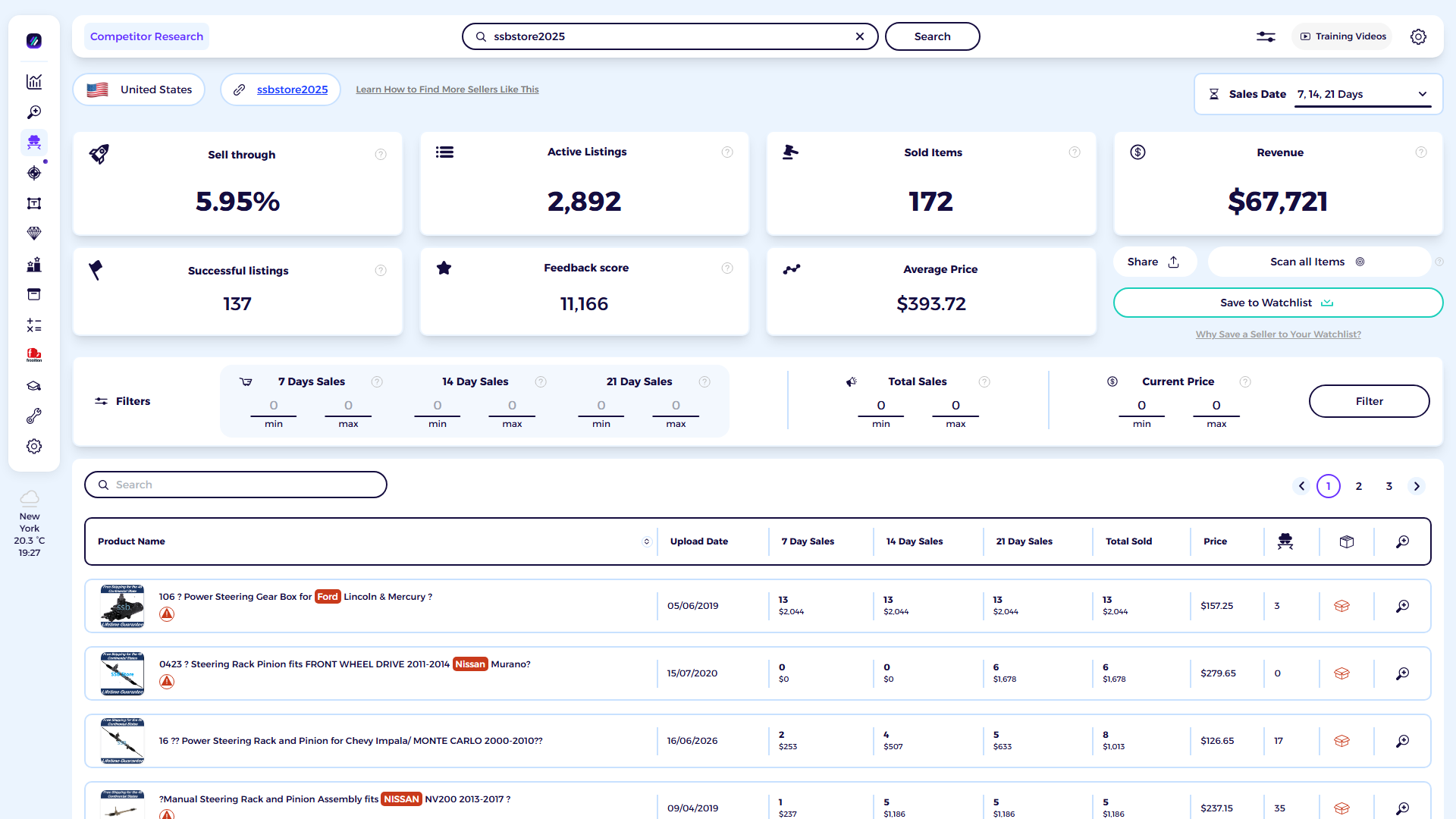Click the New York weather widget
Viewport: 1456px width, 819px height.
[x=30, y=524]
